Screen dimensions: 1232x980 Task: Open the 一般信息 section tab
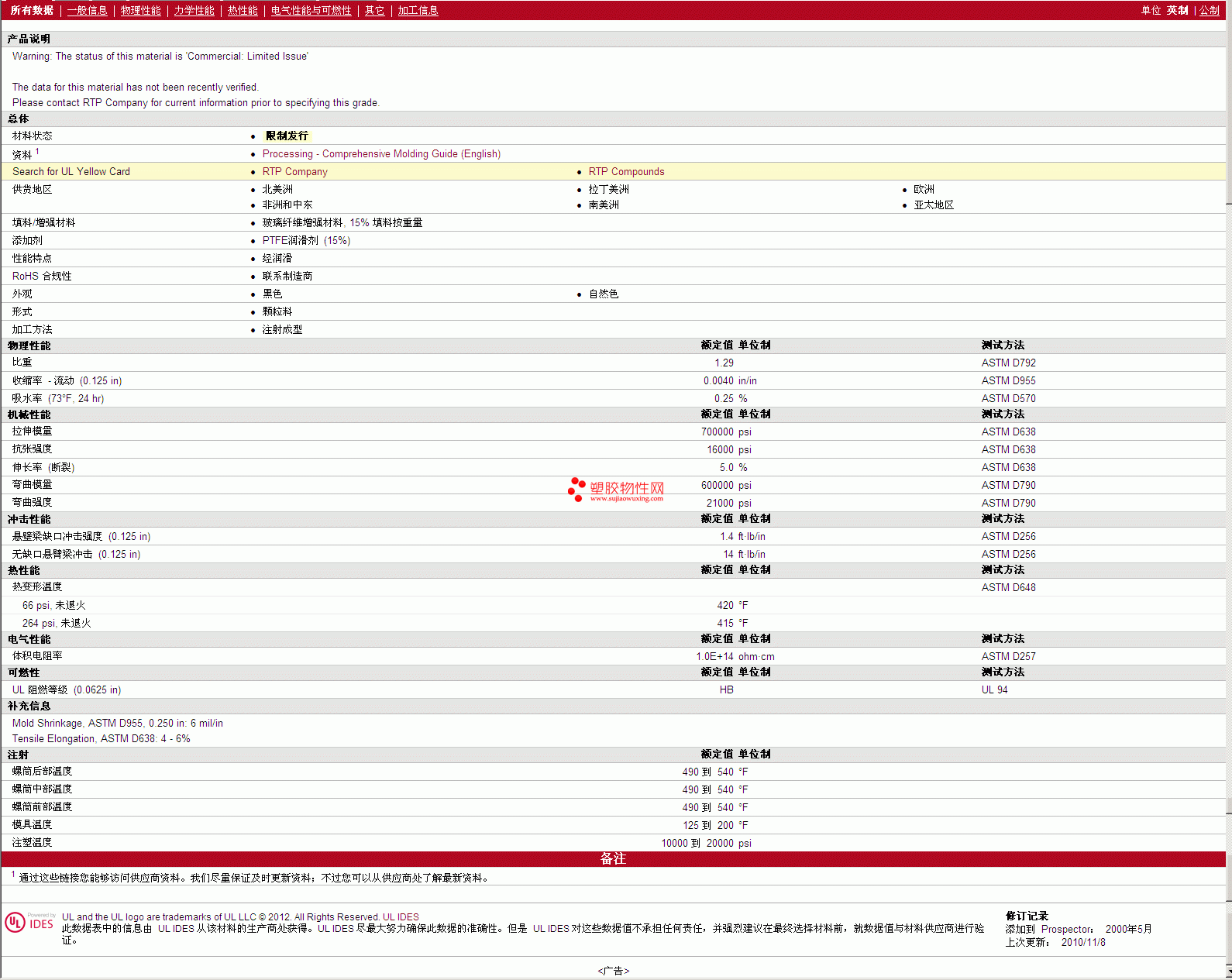pos(87,11)
